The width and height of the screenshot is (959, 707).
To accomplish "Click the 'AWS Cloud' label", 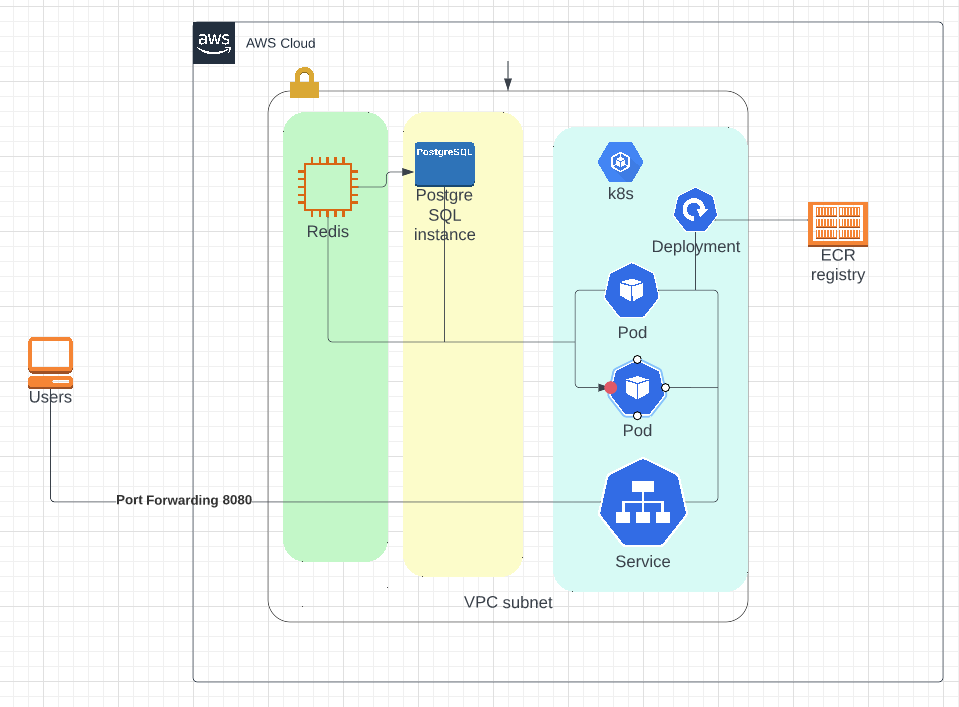I will pos(281,43).
